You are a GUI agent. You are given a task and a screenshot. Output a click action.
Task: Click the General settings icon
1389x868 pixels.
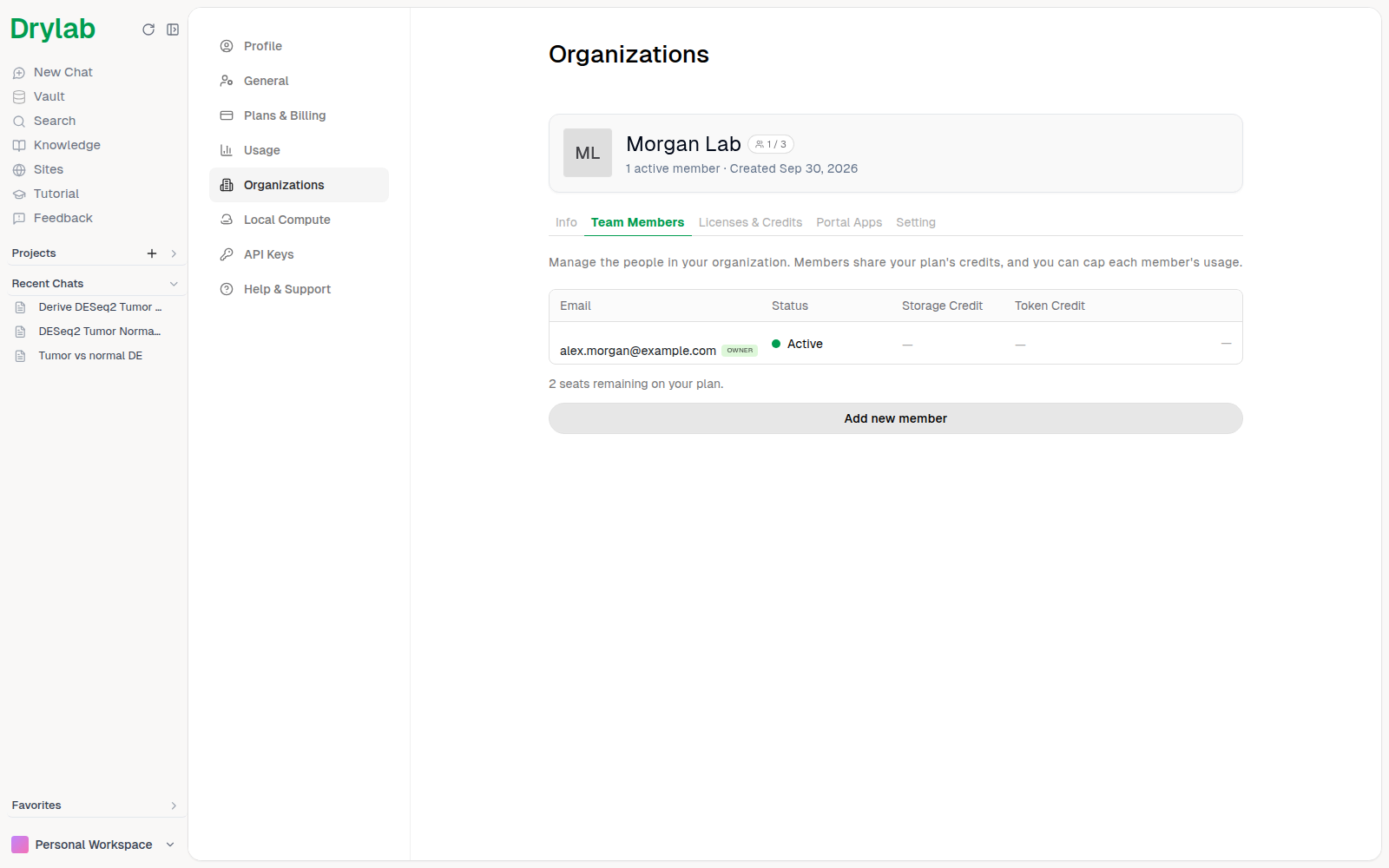(227, 81)
